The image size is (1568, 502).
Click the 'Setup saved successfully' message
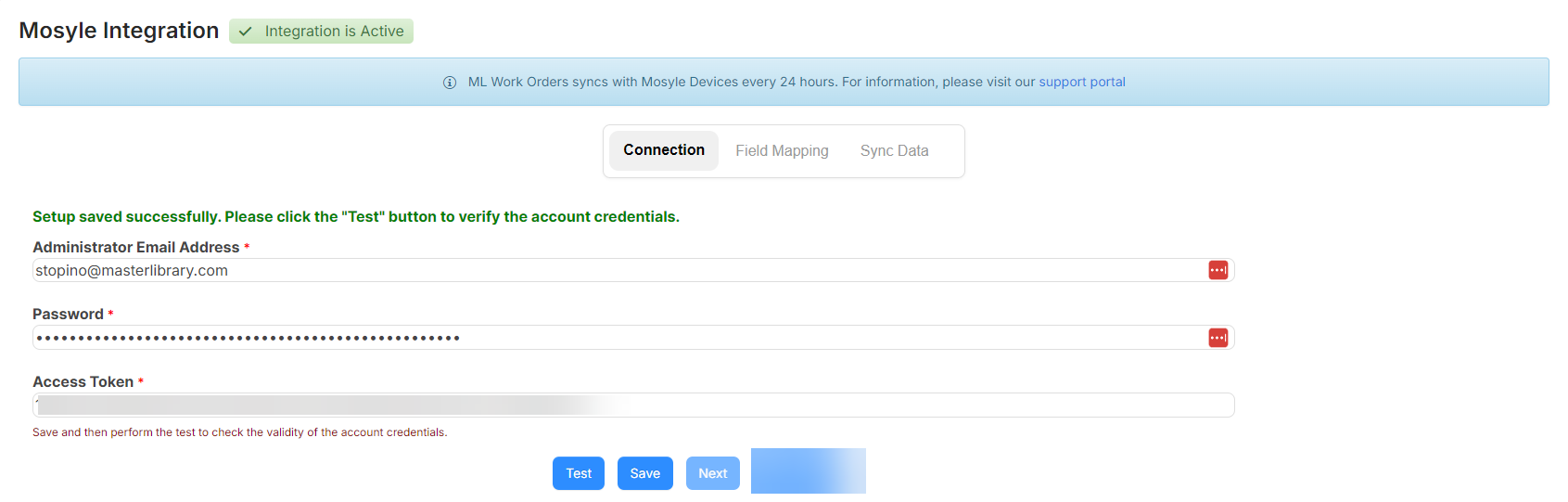click(x=356, y=216)
